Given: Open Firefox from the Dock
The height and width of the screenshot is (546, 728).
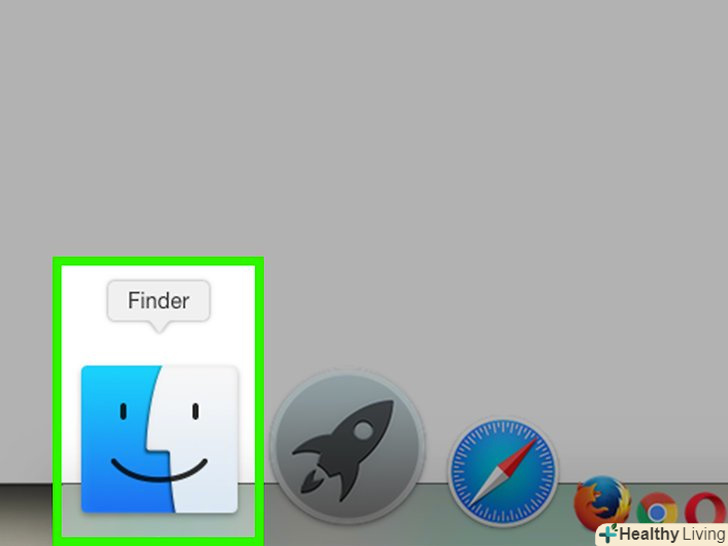Looking at the screenshot, I should click(x=602, y=504).
